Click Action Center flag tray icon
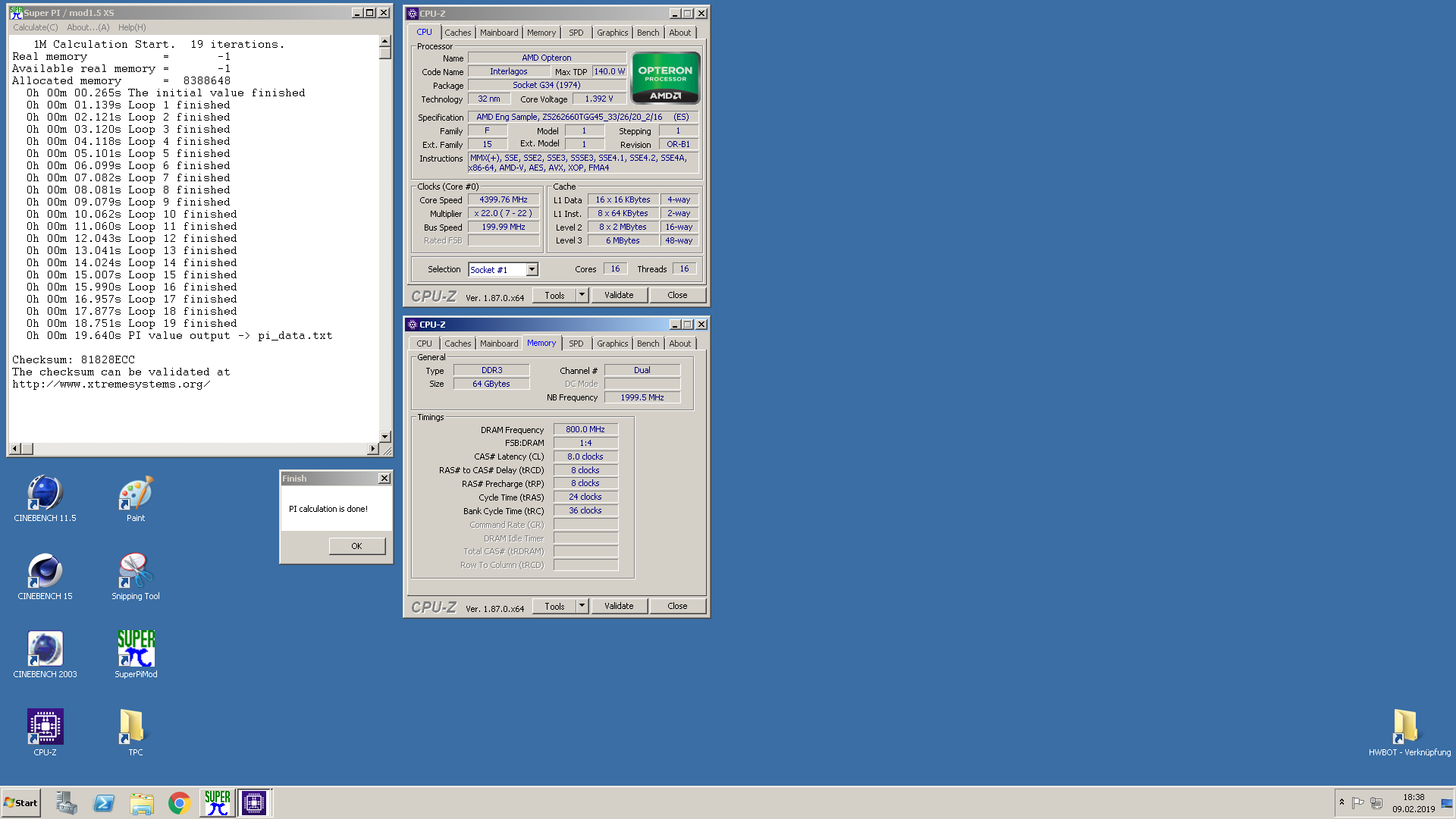 (1357, 802)
